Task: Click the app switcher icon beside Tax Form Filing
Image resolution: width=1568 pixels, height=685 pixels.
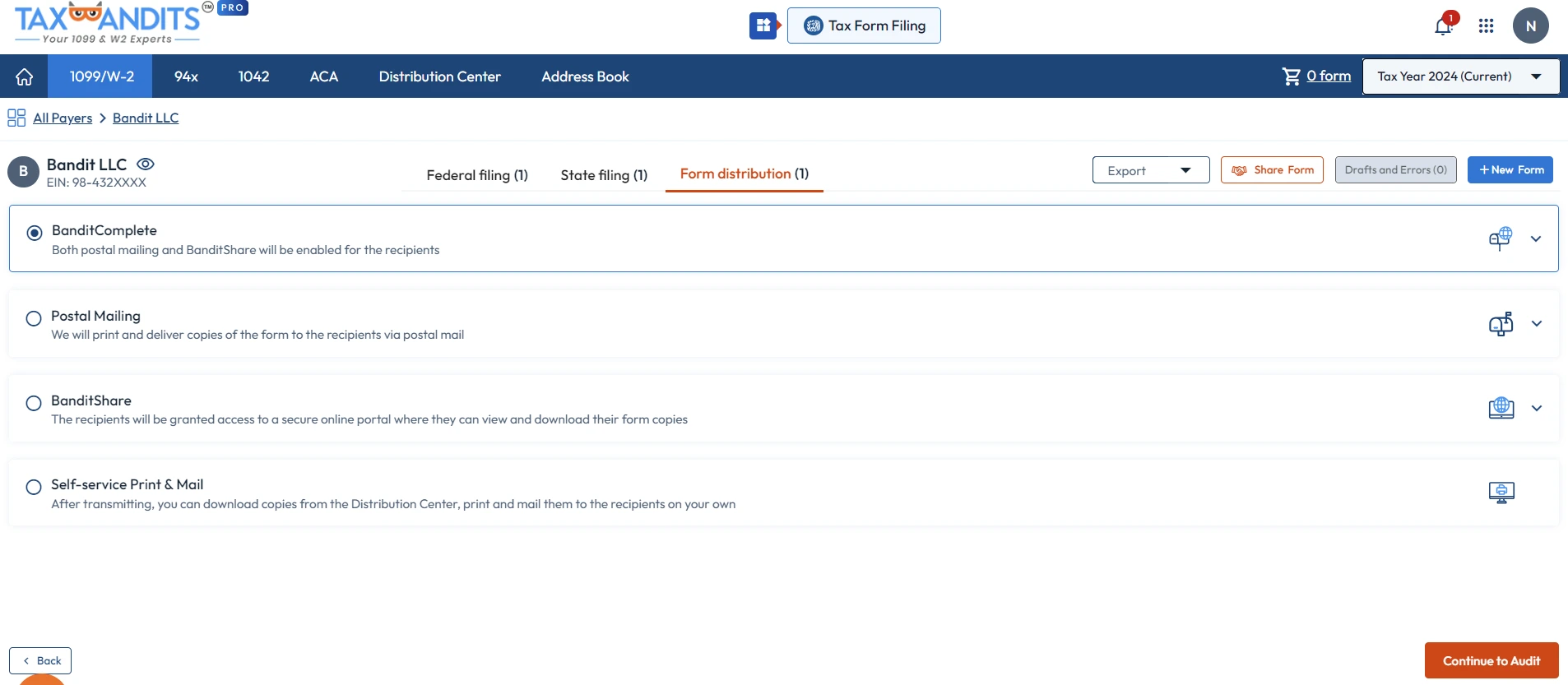Action: pyautogui.click(x=763, y=25)
